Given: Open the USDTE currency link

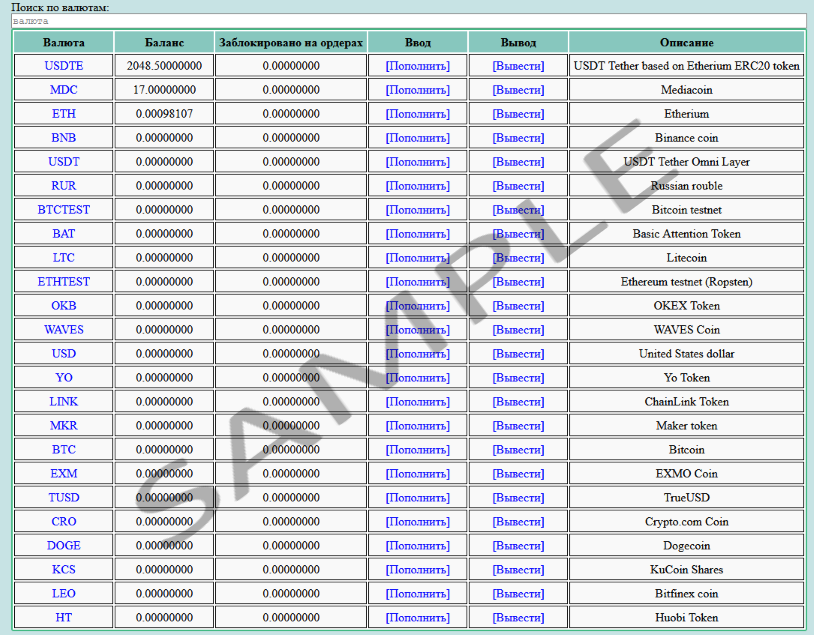Looking at the screenshot, I should tap(63, 66).
